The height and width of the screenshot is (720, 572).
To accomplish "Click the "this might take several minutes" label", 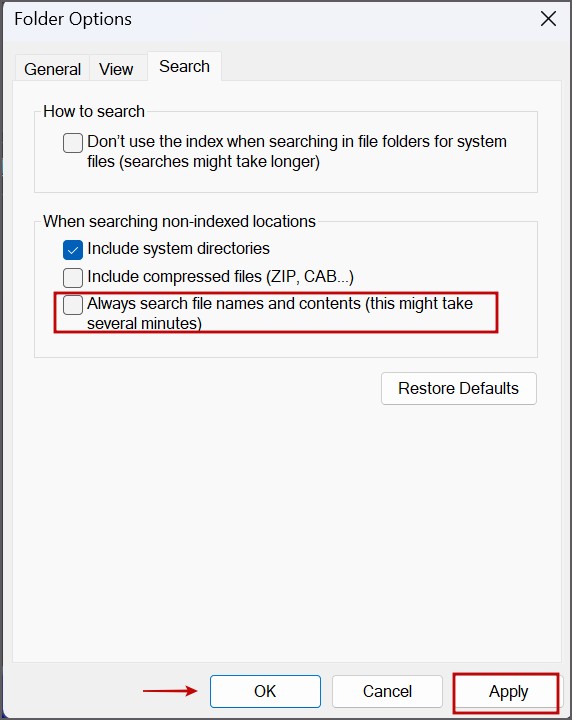I will click(280, 314).
